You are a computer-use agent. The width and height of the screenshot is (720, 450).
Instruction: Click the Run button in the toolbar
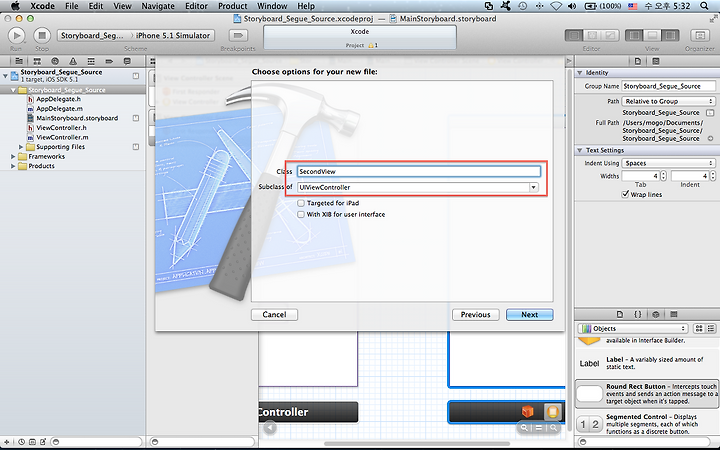pos(16,35)
